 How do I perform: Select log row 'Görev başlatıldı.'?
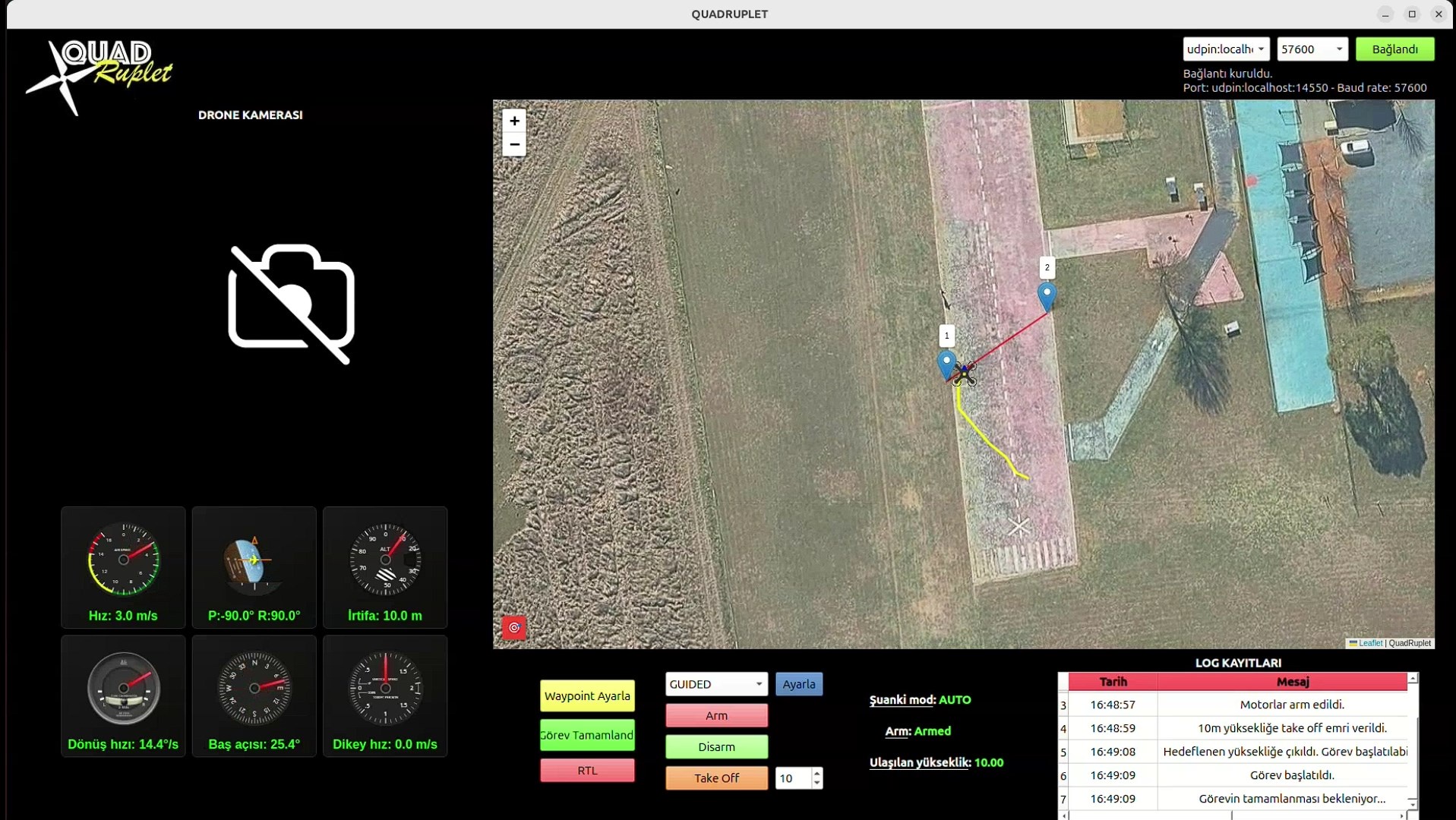tap(1233, 775)
